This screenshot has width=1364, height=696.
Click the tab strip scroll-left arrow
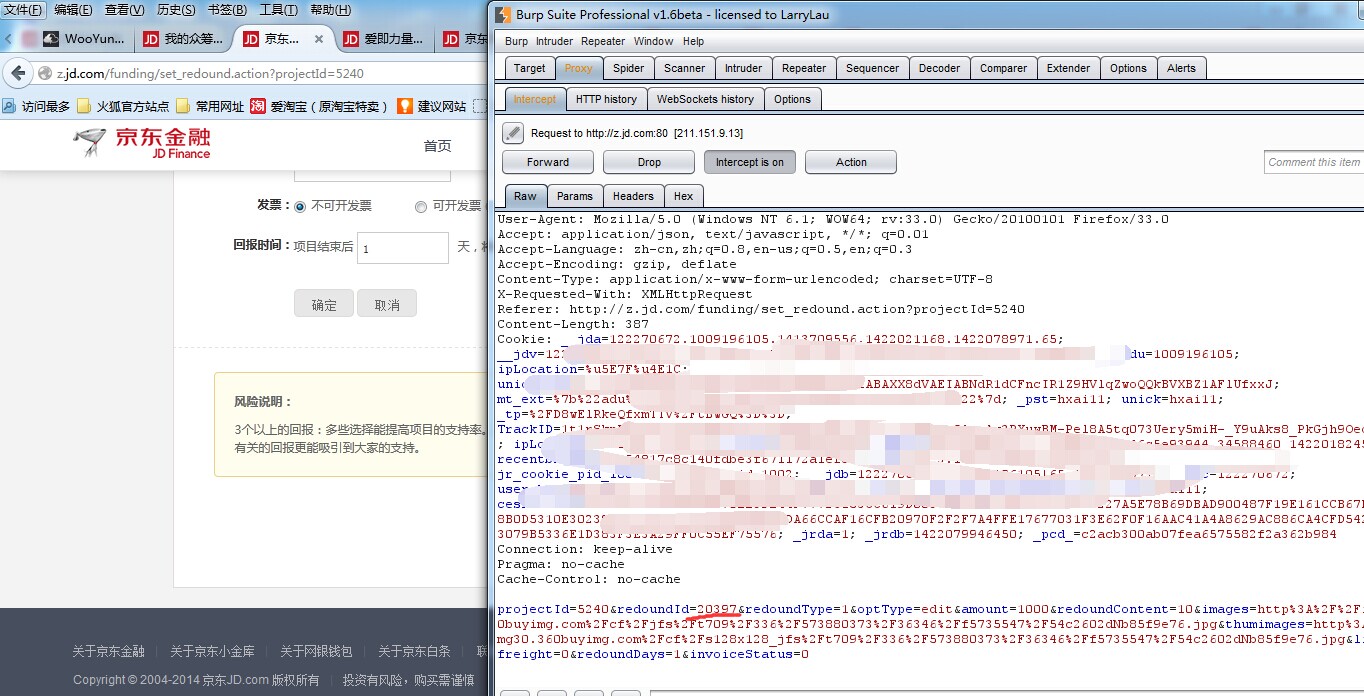click(8, 40)
